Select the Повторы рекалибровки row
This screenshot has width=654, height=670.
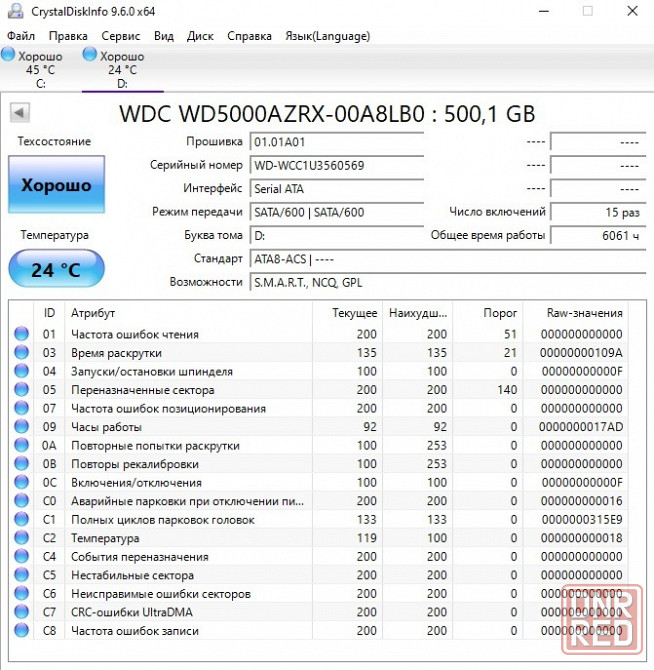pyautogui.click(x=318, y=464)
